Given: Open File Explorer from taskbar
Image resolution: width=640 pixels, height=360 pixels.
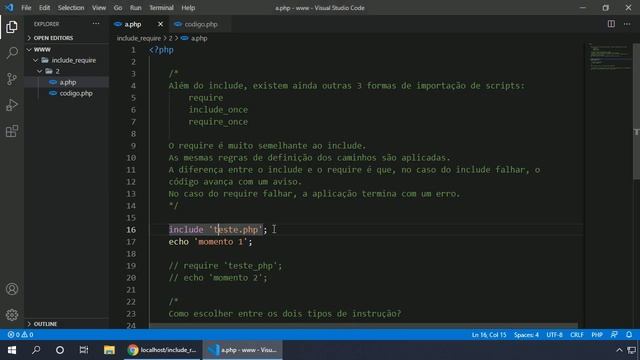Looking at the screenshot, I should tap(109, 350).
